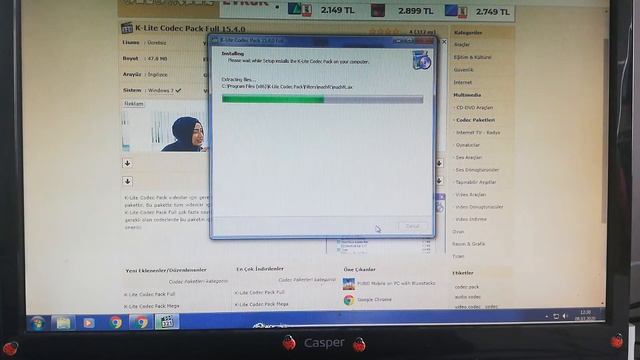The width and height of the screenshot is (640, 360).
Task: Open Windows Explorer from the taskbar
Action: click(63, 323)
